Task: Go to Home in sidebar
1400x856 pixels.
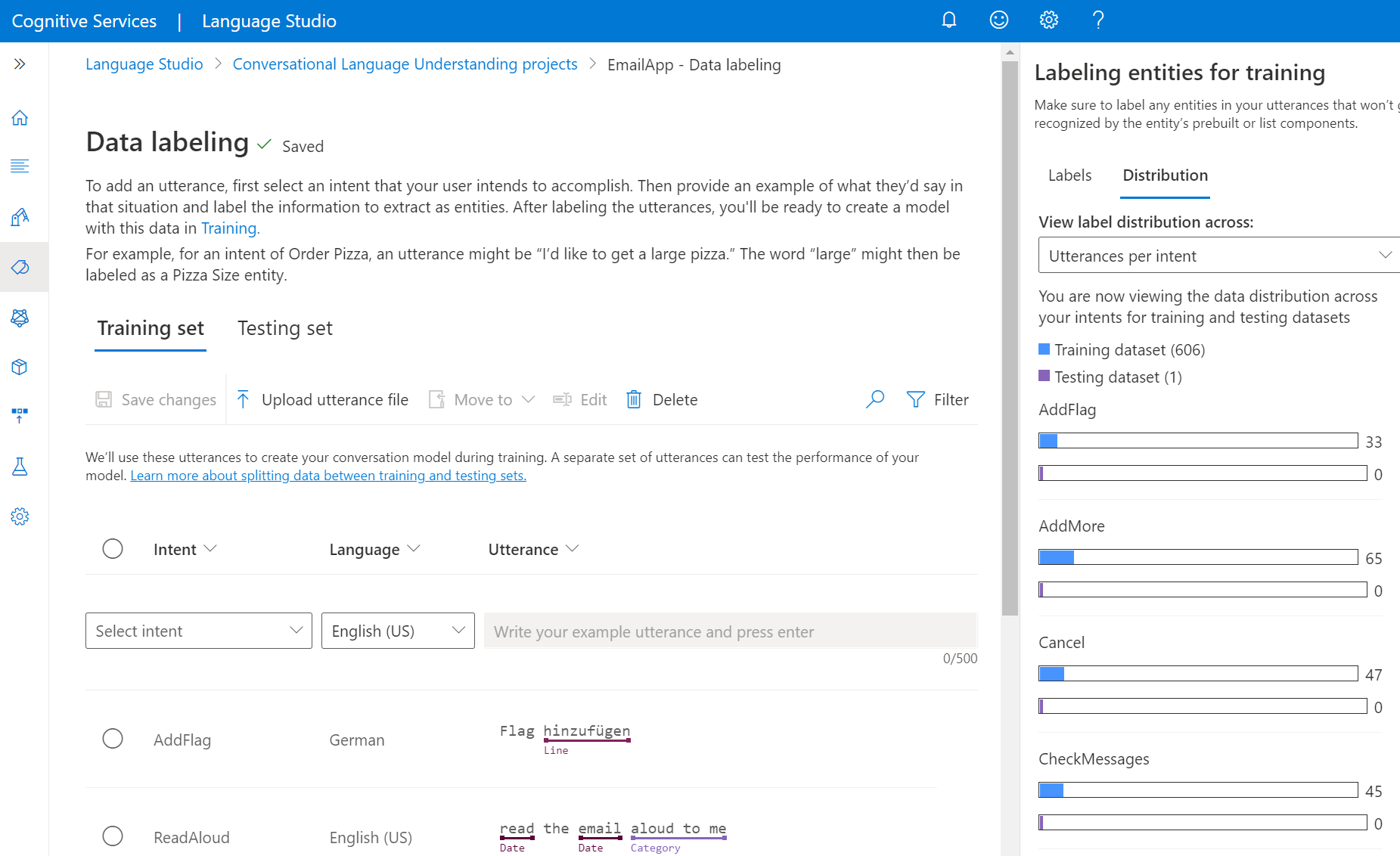Action: (20, 118)
